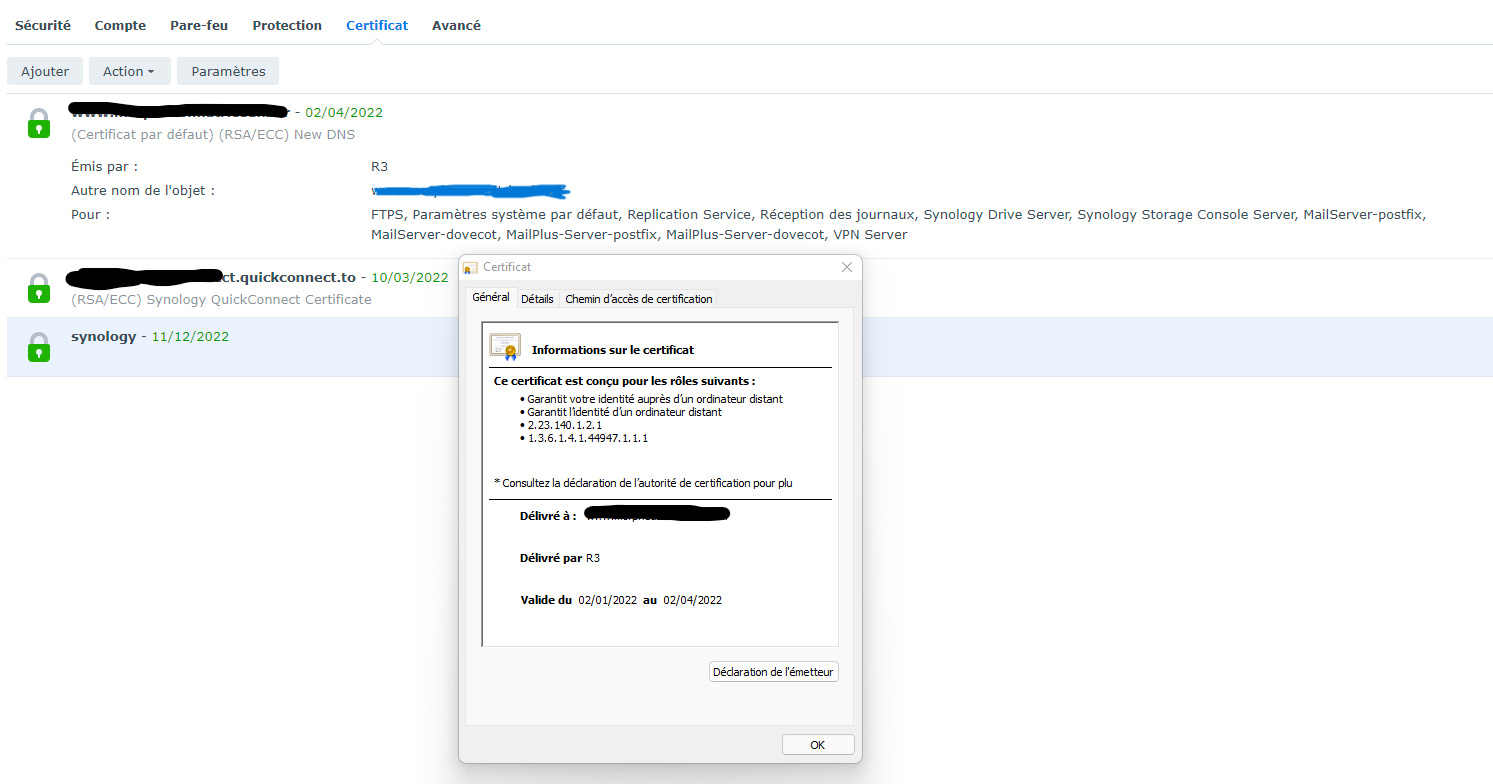Open the Détails tab in Certificat dialog

(537, 299)
